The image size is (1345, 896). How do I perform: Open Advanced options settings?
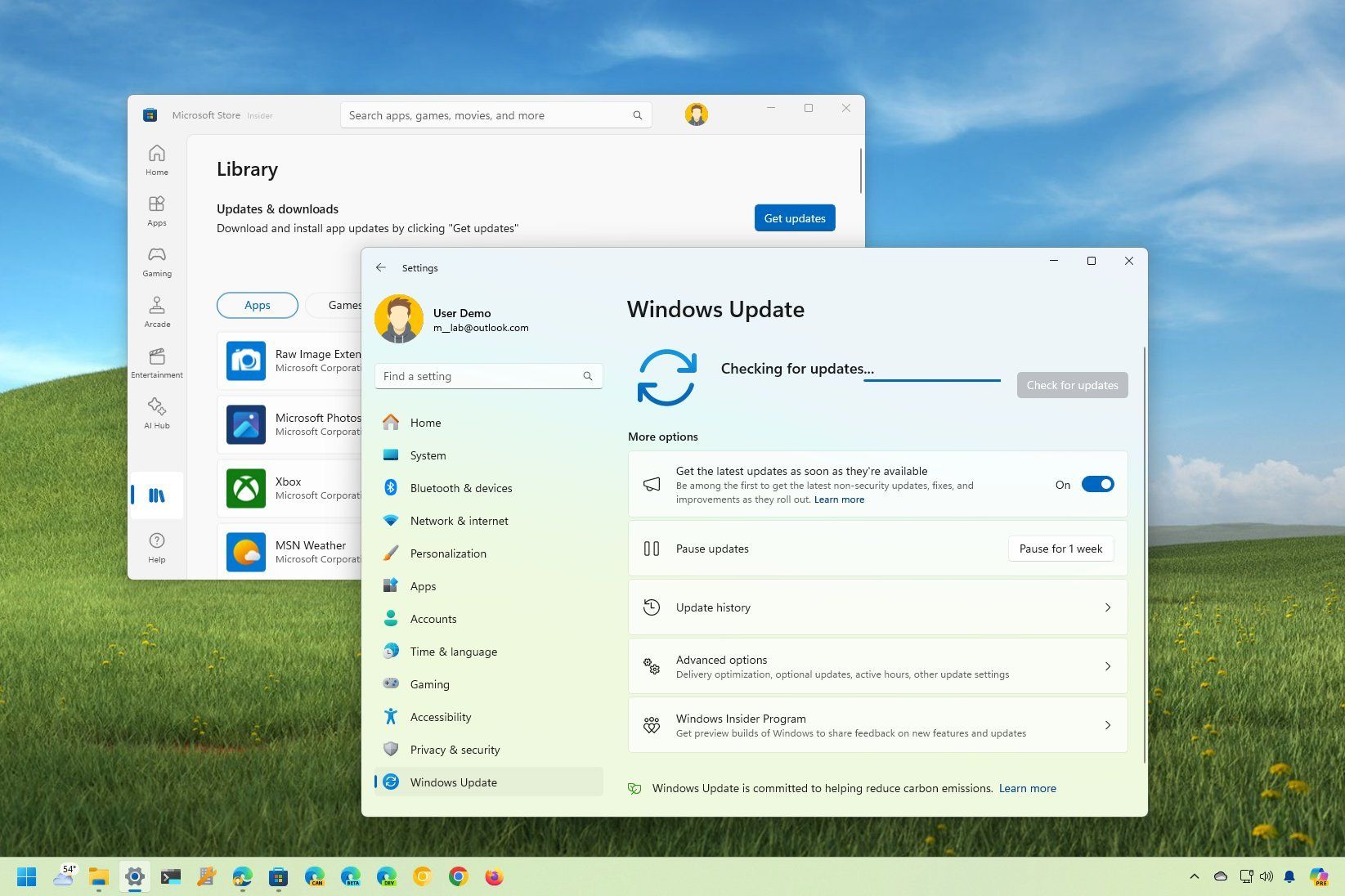[876, 665]
